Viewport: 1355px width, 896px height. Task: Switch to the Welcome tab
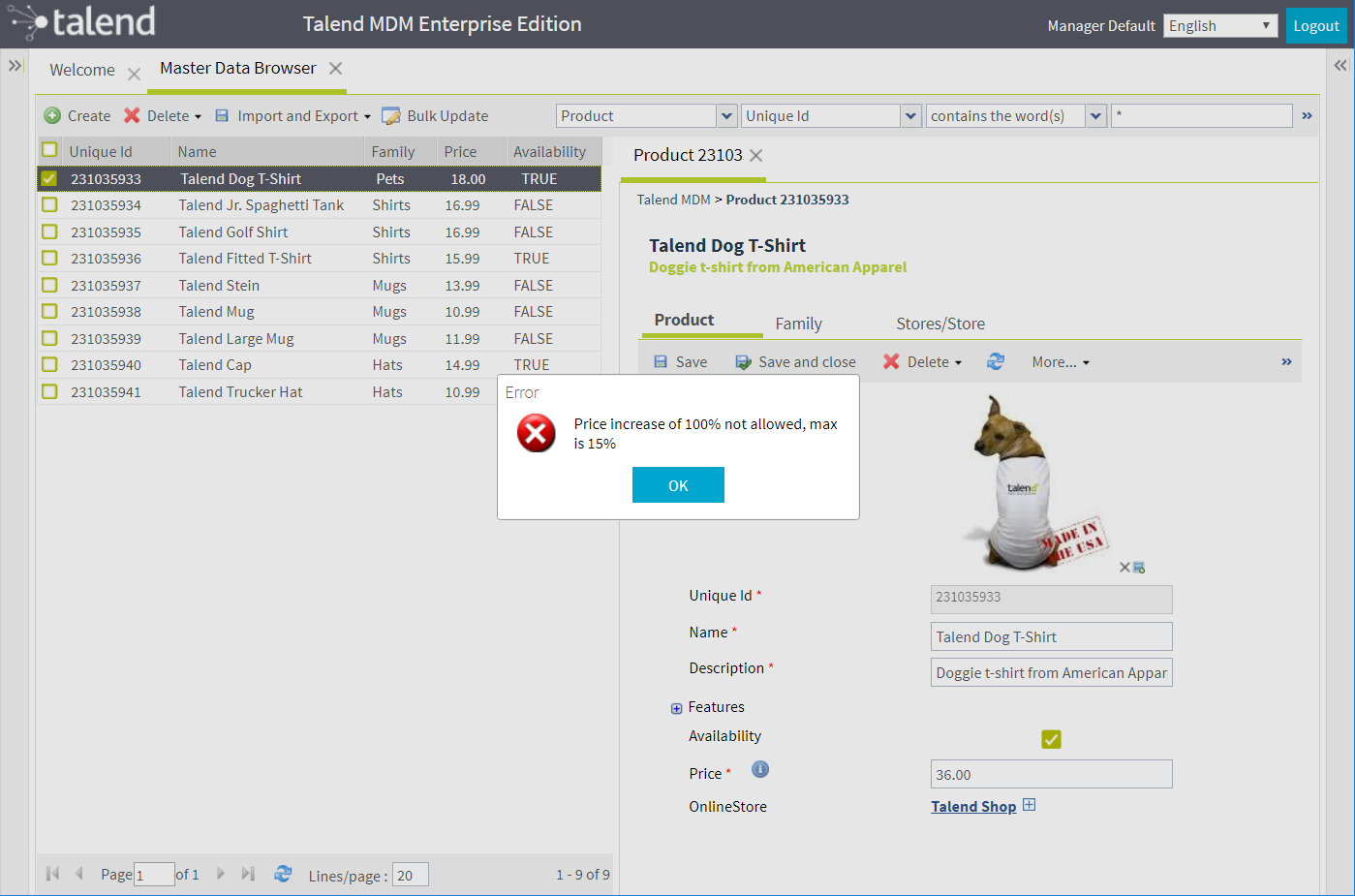click(x=82, y=70)
